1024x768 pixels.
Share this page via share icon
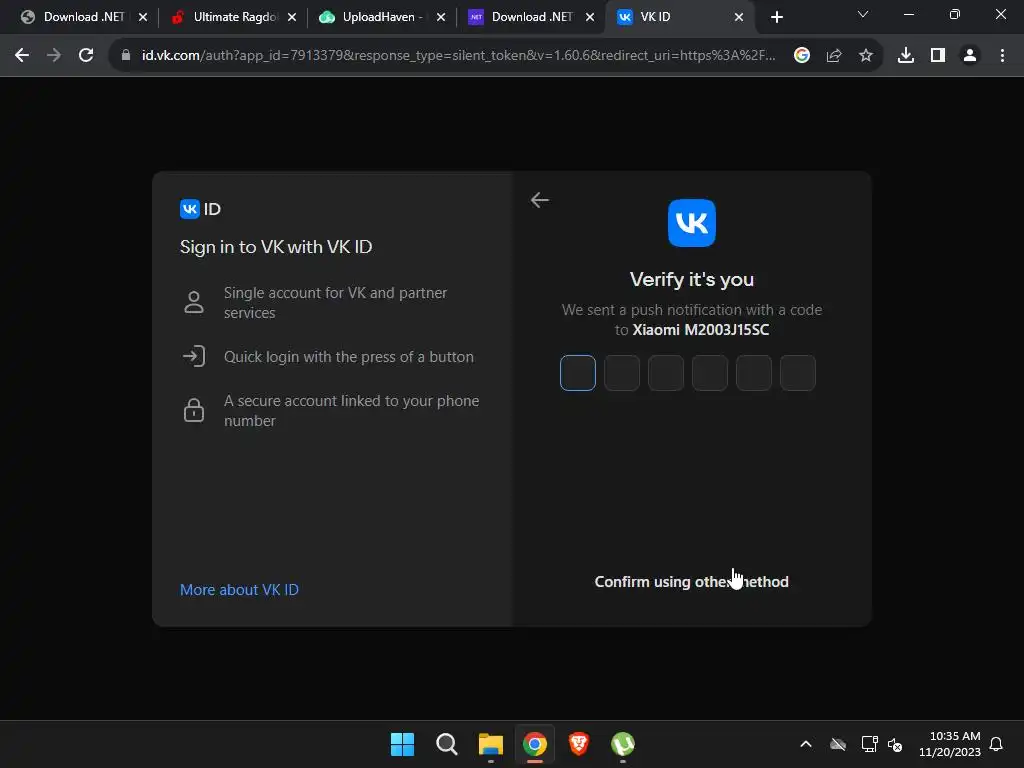pos(834,56)
